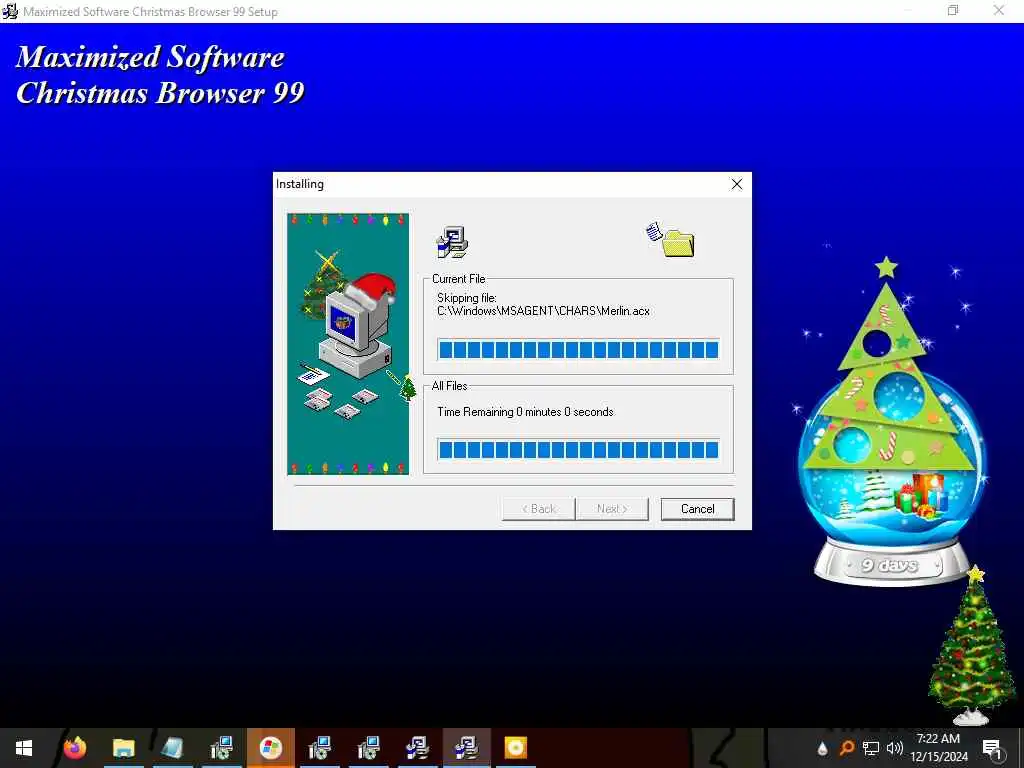Restore down the setup window

coord(953,10)
